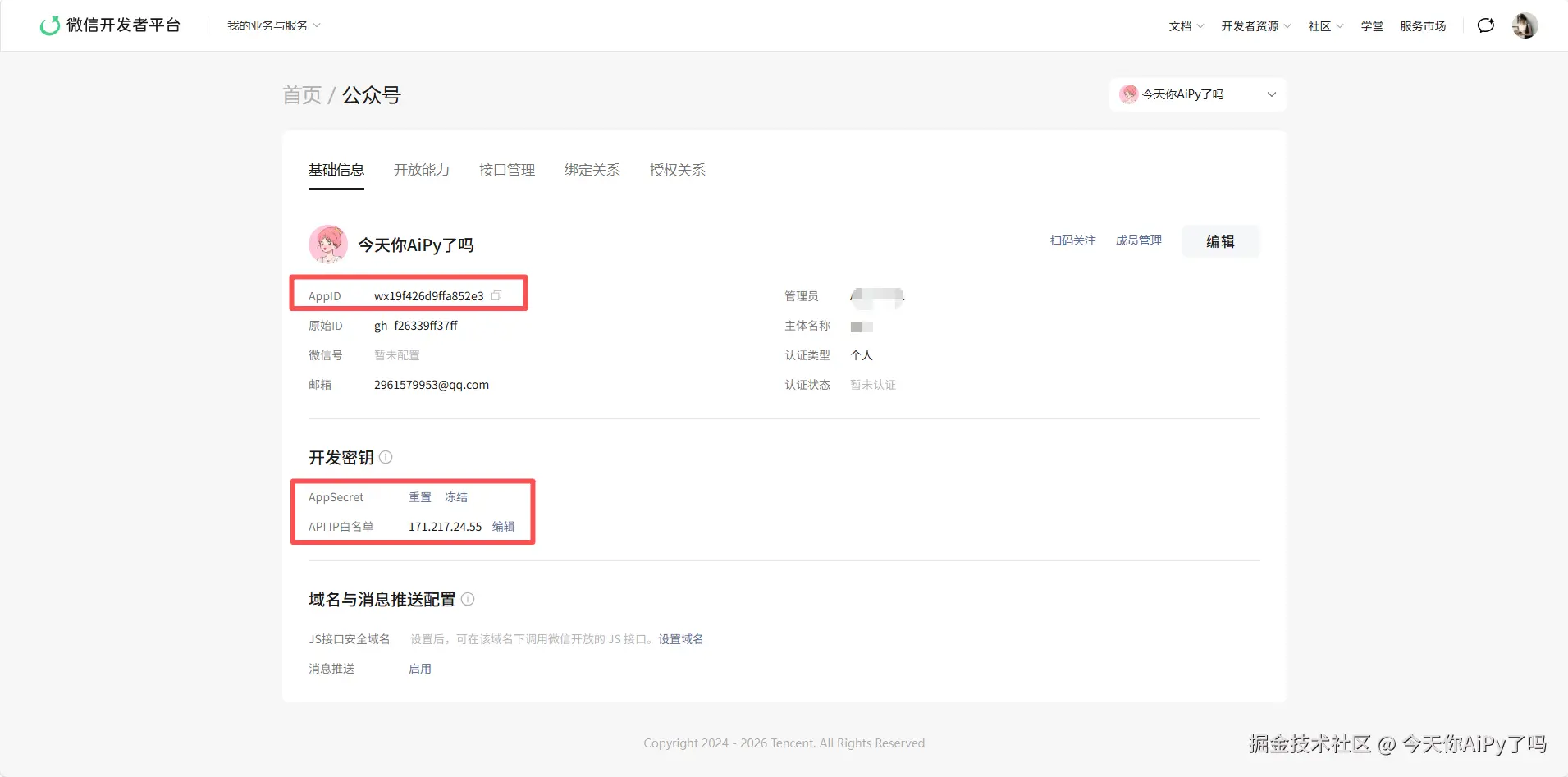Enable 消息推送 with 启用
The height and width of the screenshot is (777, 1568).
pyautogui.click(x=420, y=669)
